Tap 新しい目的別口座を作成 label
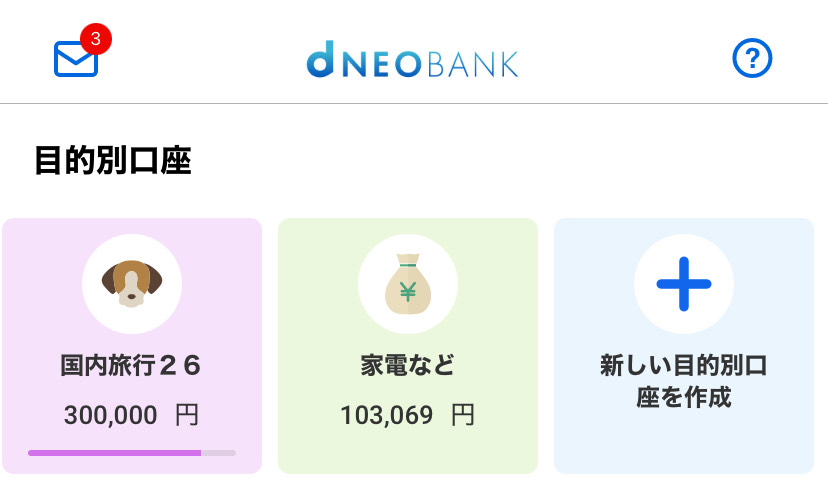Screen dimensions: 828x503 684,381
